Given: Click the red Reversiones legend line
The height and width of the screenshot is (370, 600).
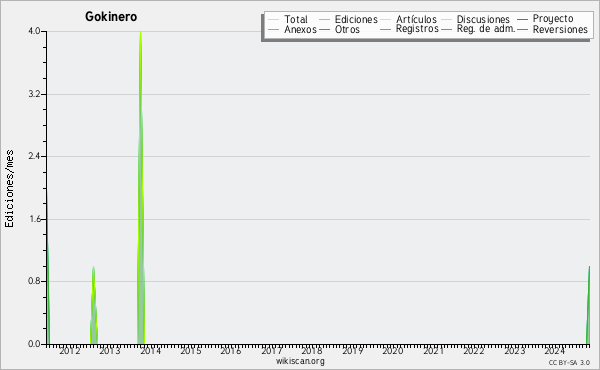Looking at the screenshot, I should click(x=522, y=29).
